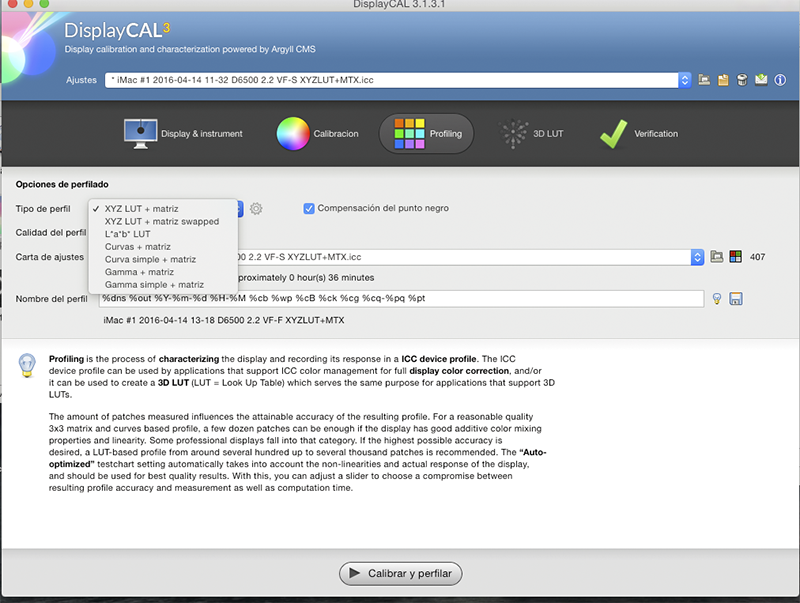This screenshot has width=800, height=603.
Task: Click the Tipo de perfil dropdown stepper arrow
Action: (239, 208)
